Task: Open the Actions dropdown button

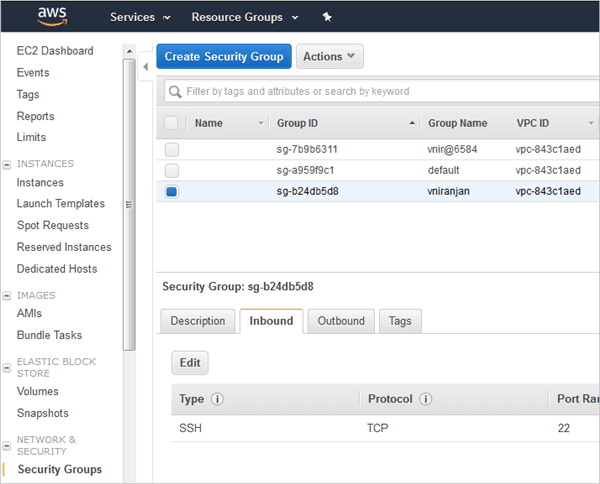Action: click(x=329, y=57)
